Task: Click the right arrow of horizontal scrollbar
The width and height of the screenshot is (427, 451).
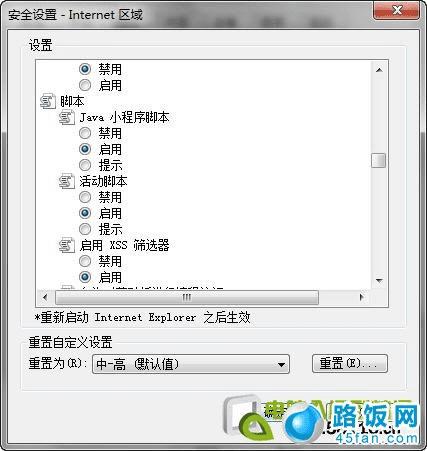Action: tap(361, 297)
